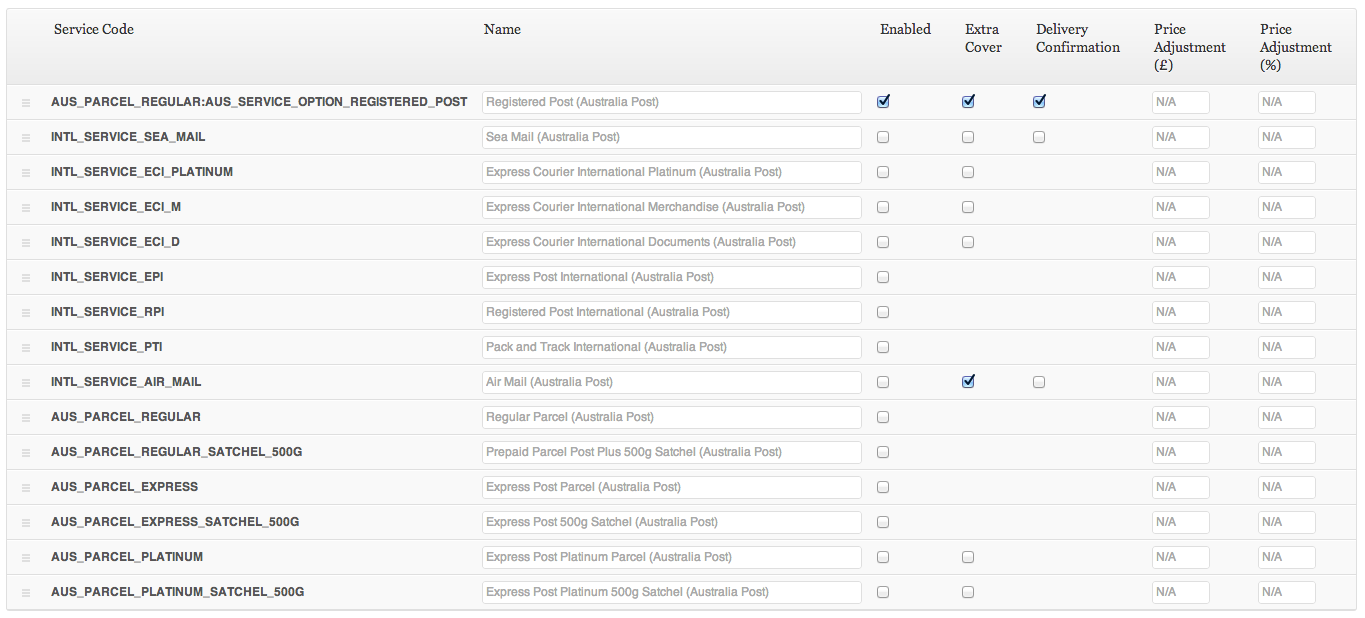Tick Enabled for AUS_PARCEL_REGULAR
This screenshot has width=1365, height=618.
(883, 417)
